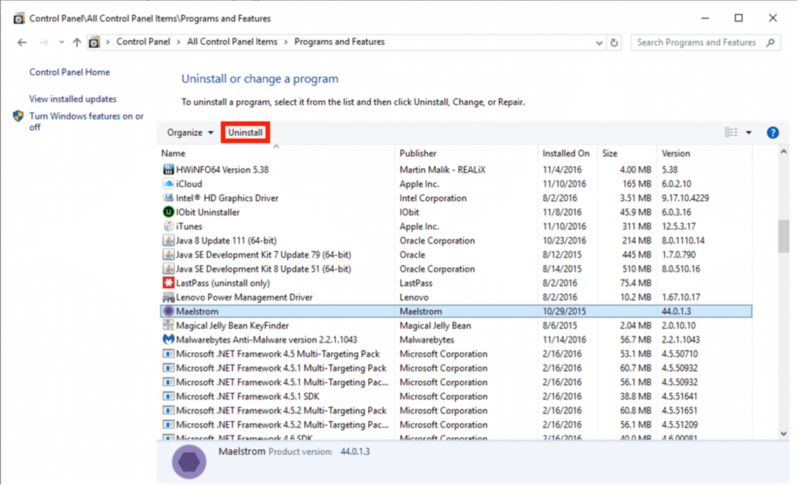This screenshot has height=486, width=800.
Task: Click the Control Panel icon in address bar
Action: click(x=94, y=42)
